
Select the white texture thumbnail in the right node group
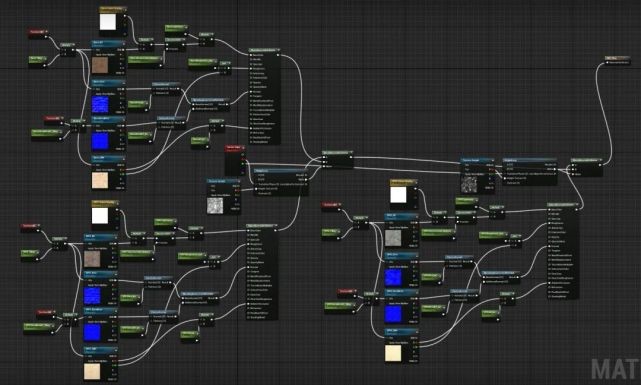coord(398,195)
